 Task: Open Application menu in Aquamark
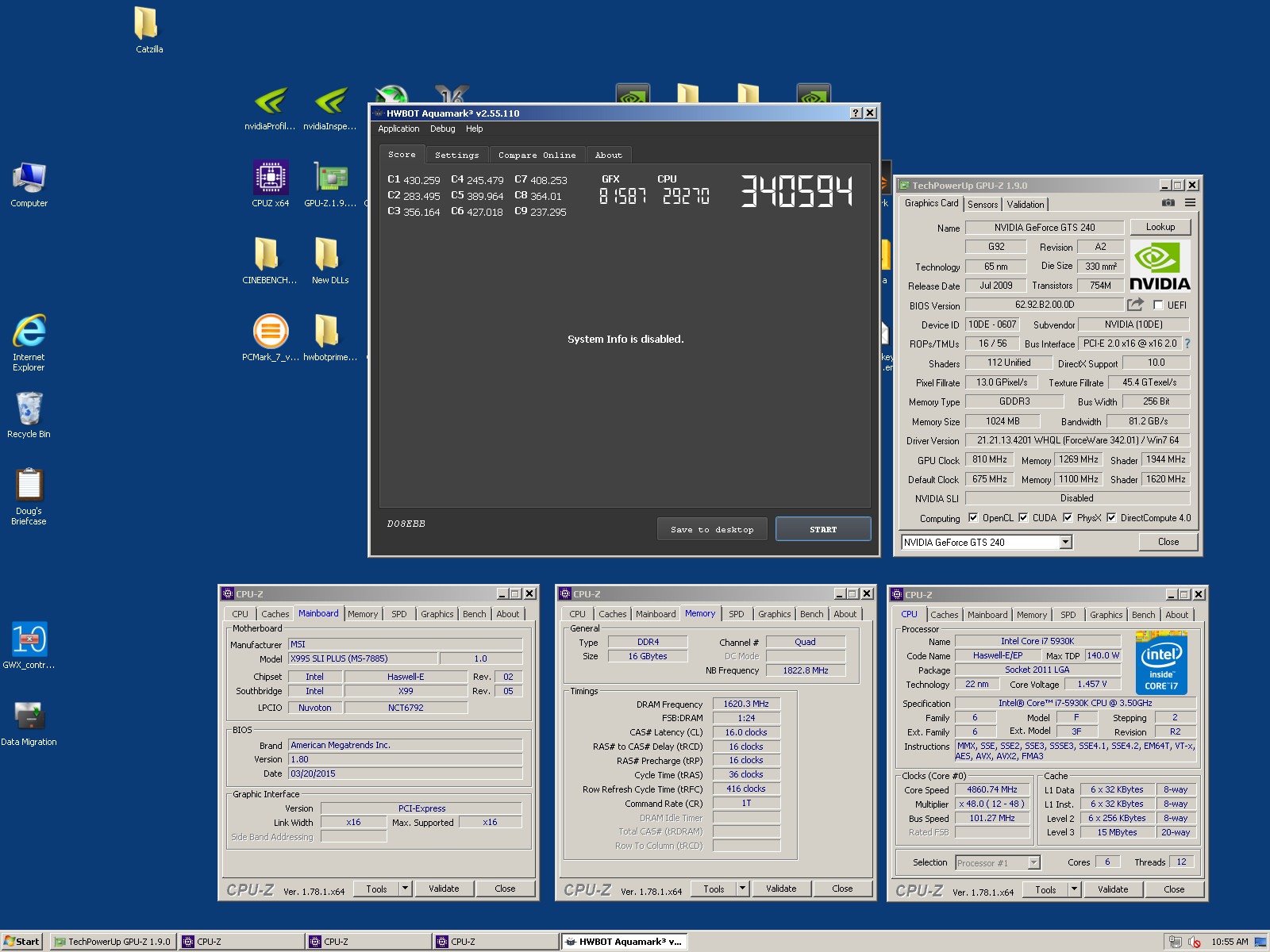click(398, 129)
